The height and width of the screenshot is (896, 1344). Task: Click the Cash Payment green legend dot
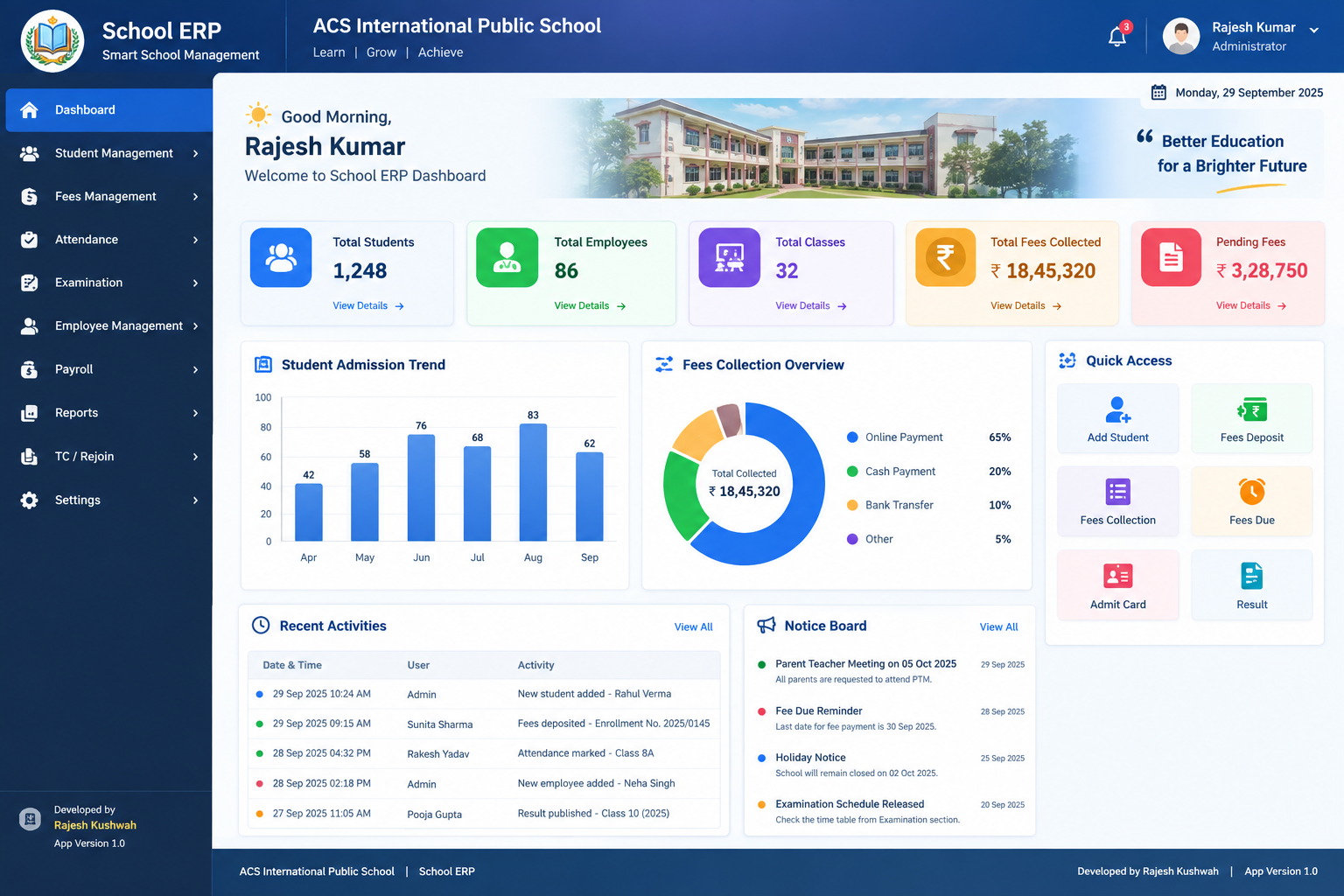(x=852, y=472)
